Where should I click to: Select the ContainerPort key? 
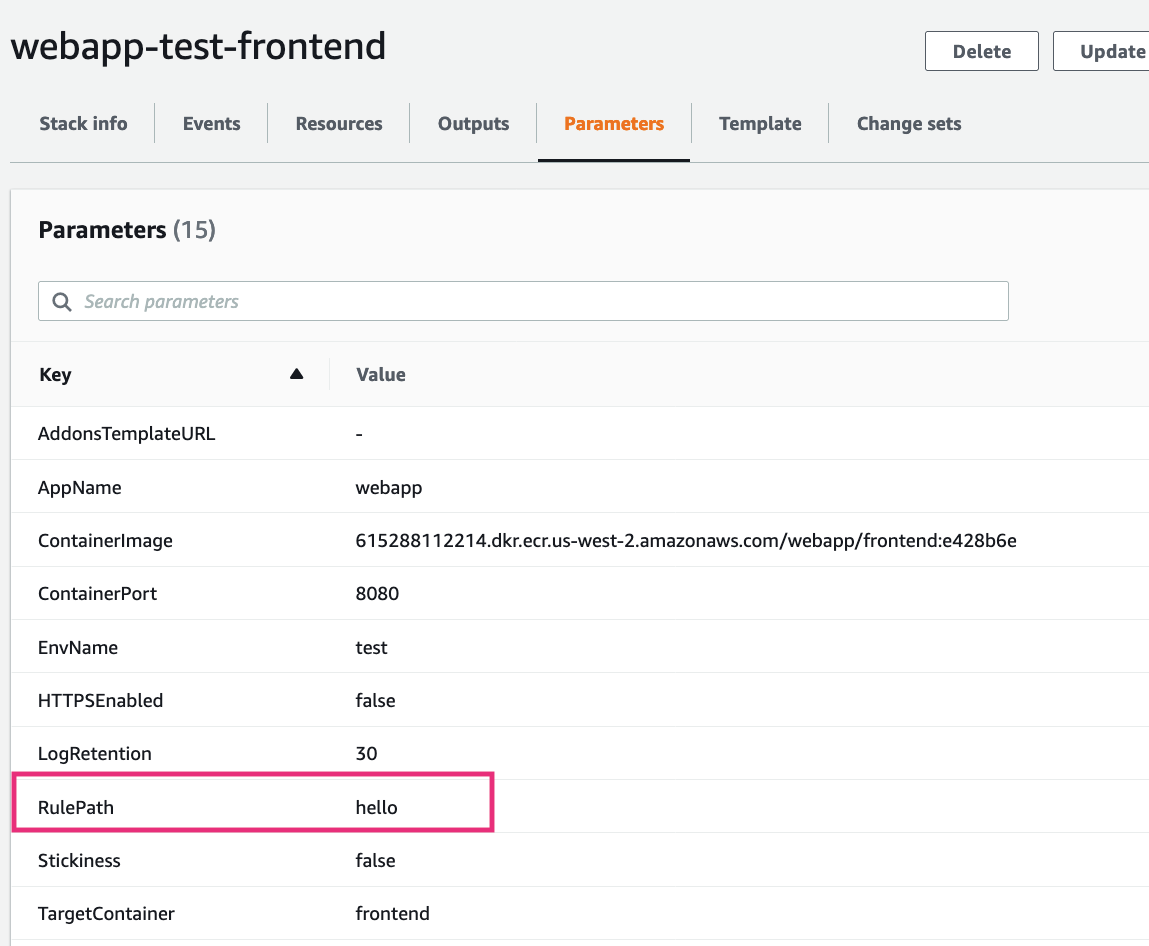click(97, 594)
